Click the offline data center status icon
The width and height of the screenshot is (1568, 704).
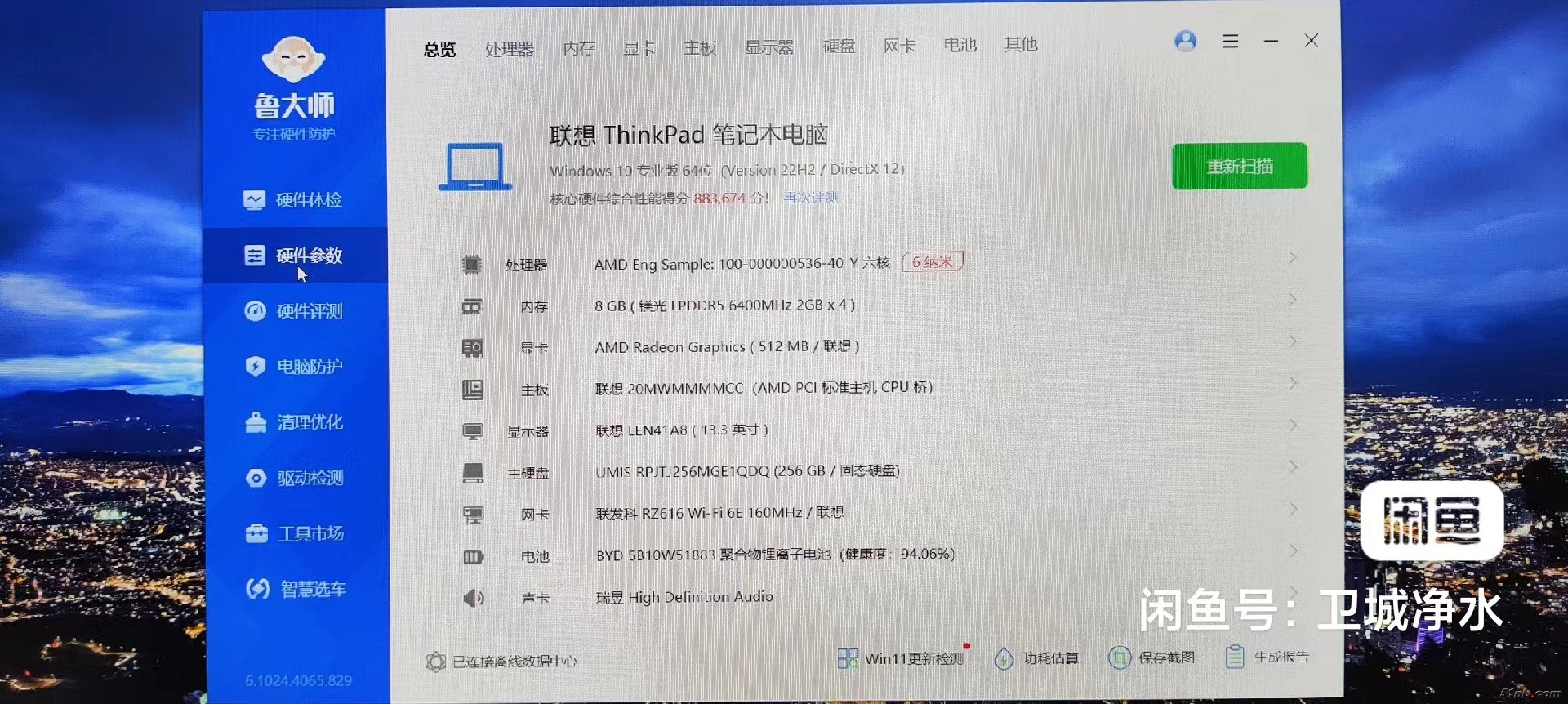tap(436, 662)
